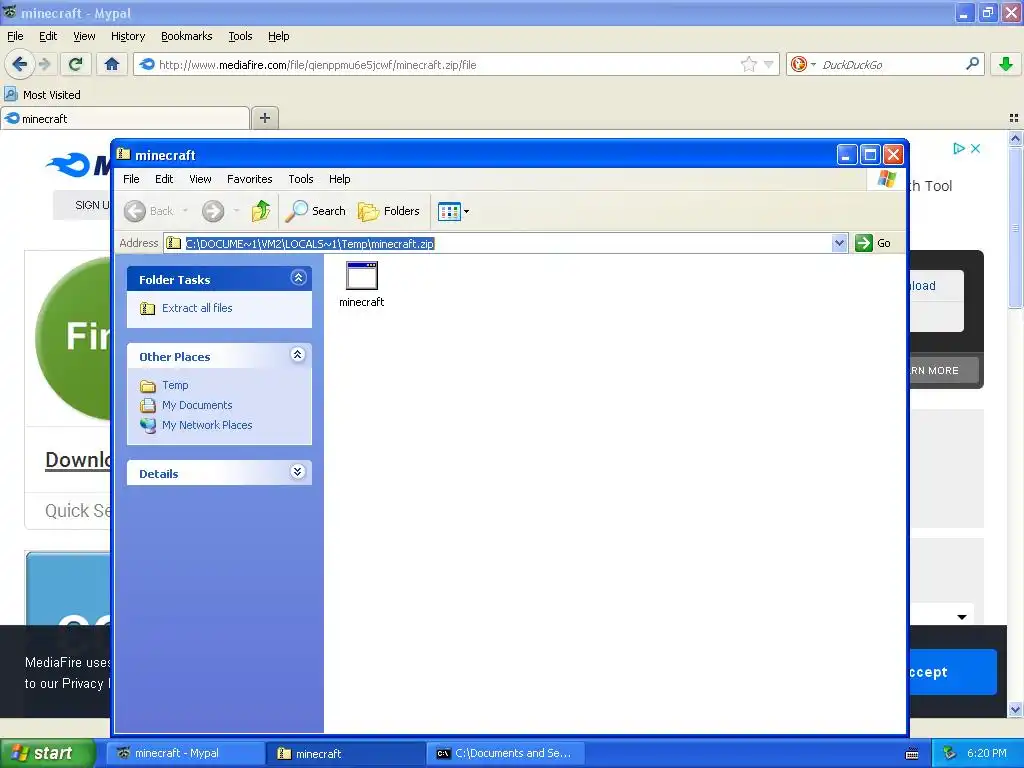Open the Back history dropdown arrow in explorer
This screenshot has height=768, width=1024.
tap(185, 211)
